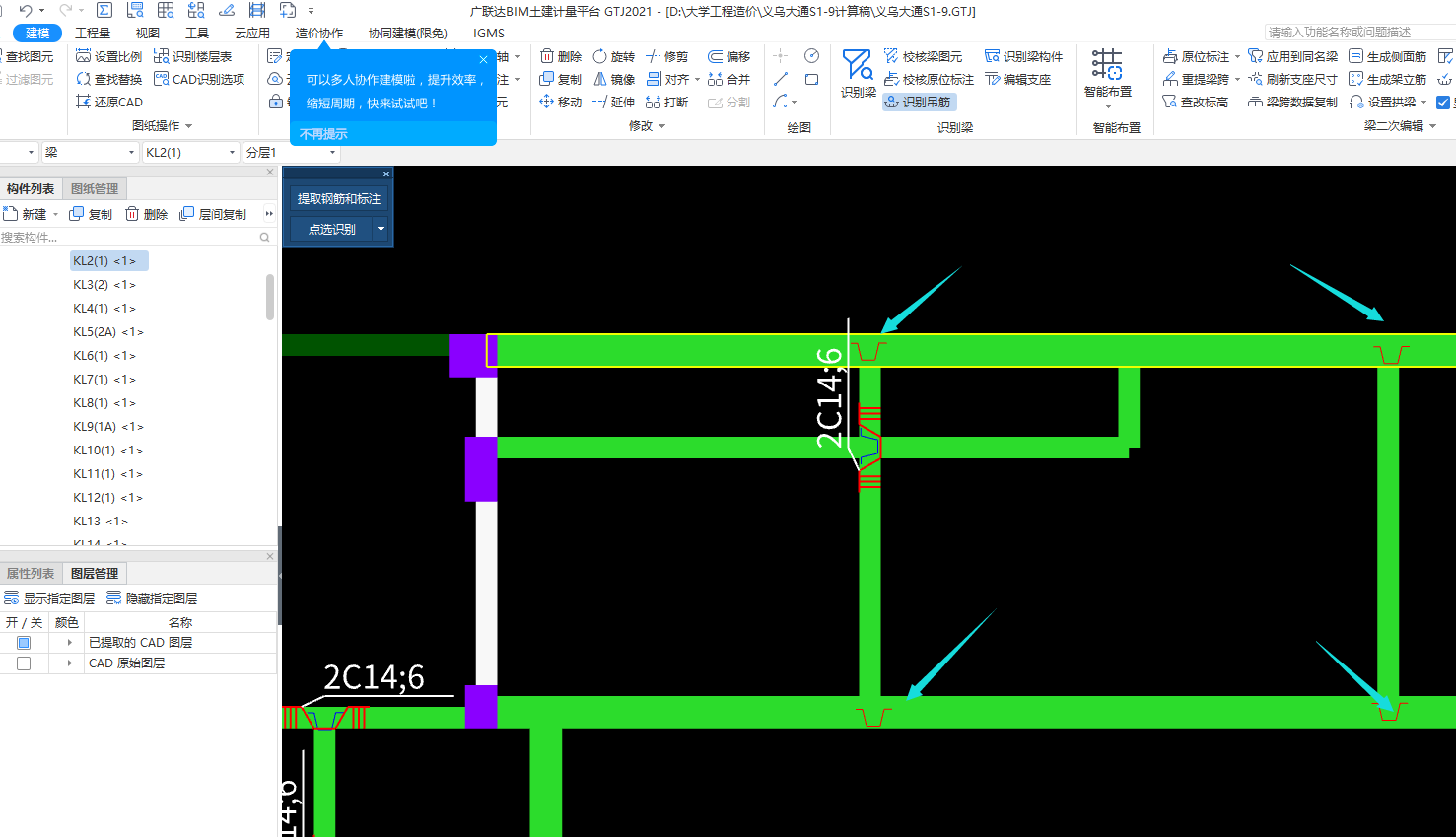Viewport: 1456px width, 837px height.
Task: Click 识别梁构件 identify beam components
Action: (x=1023, y=56)
